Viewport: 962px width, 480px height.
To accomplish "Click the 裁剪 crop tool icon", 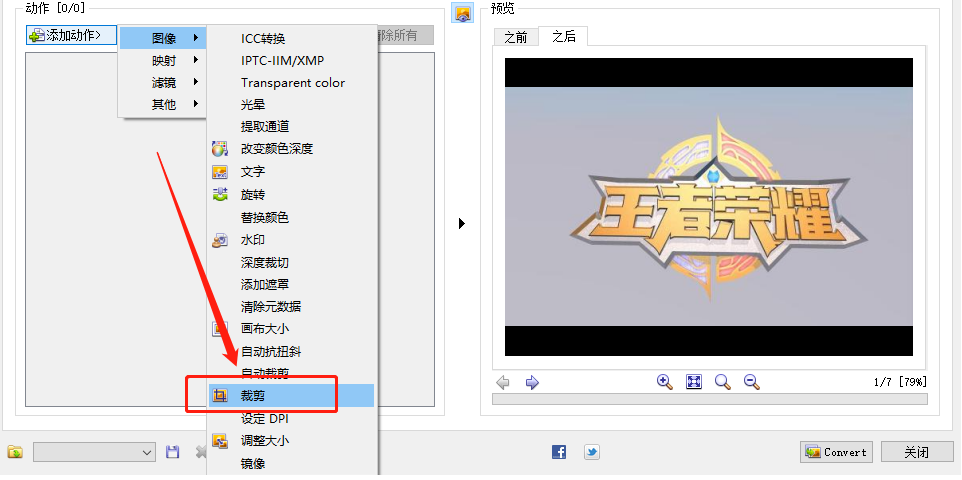I will click(x=220, y=395).
